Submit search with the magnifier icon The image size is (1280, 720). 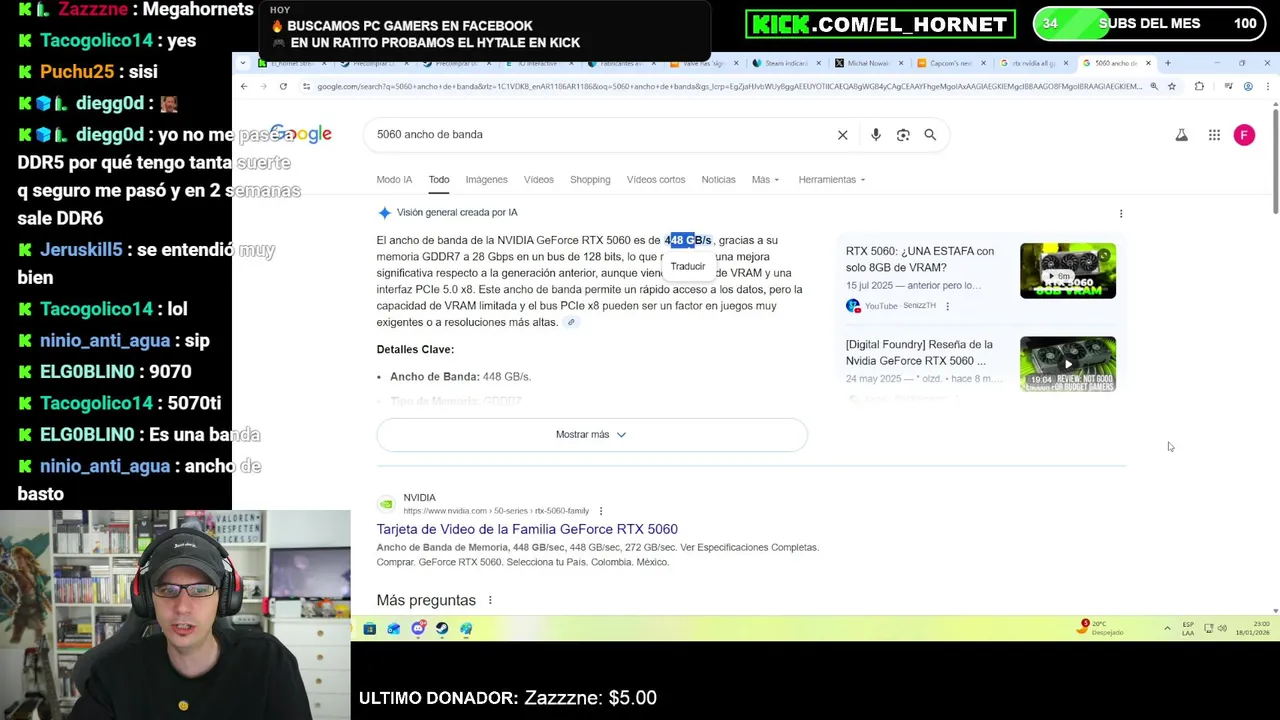click(x=930, y=135)
